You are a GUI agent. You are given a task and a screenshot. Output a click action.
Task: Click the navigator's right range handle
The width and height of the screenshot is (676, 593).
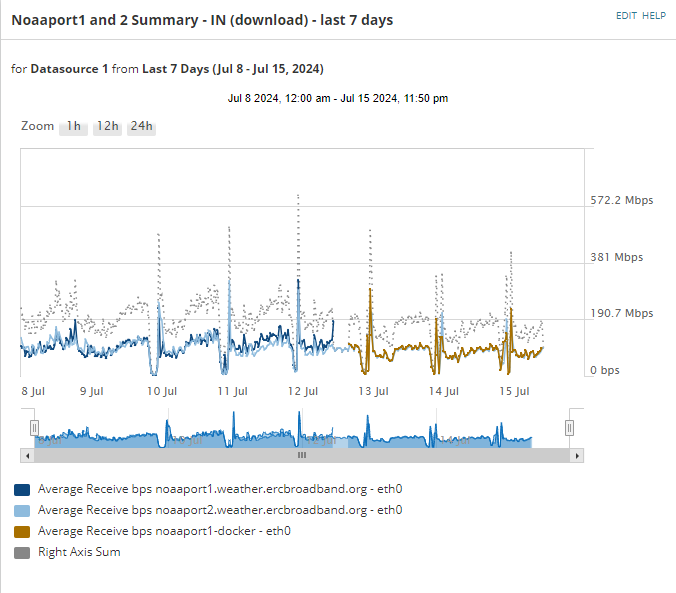tap(569, 428)
